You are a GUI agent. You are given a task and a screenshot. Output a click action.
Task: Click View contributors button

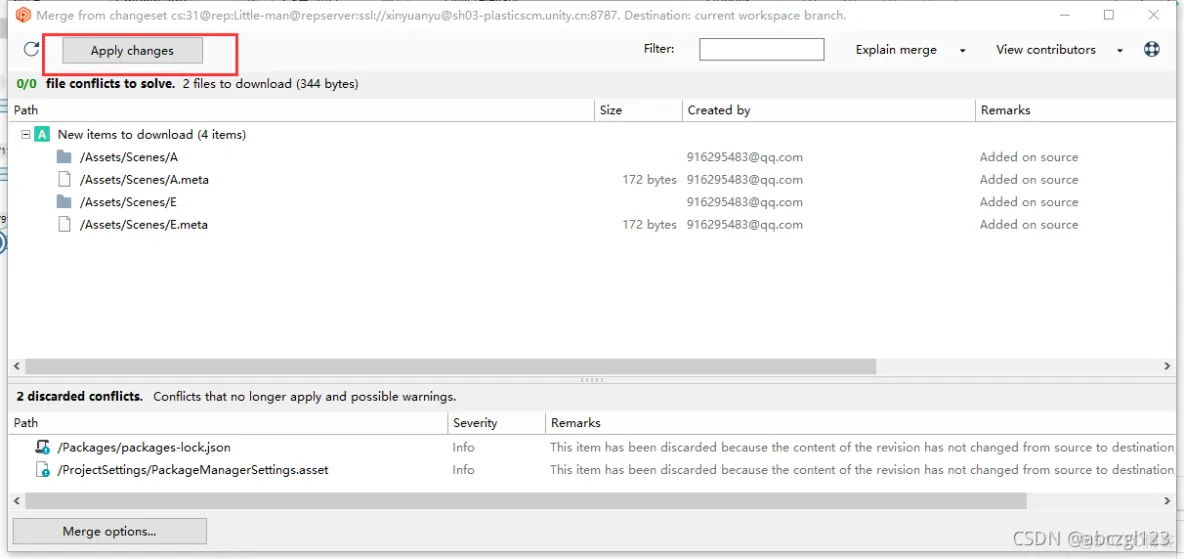coord(1045,50)
